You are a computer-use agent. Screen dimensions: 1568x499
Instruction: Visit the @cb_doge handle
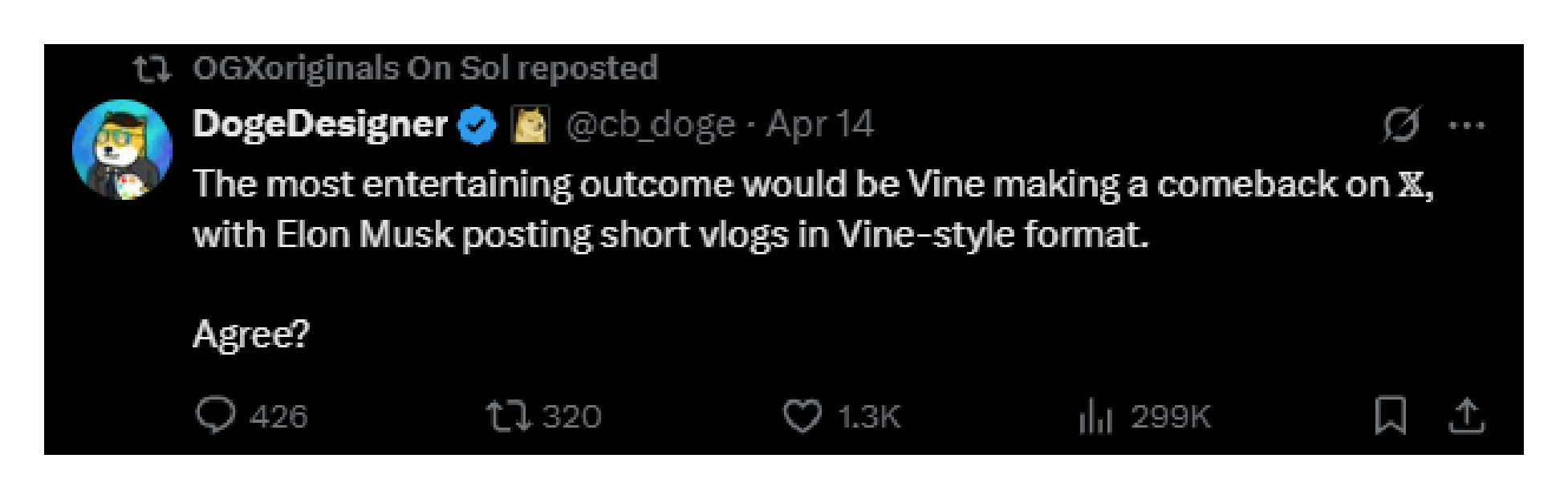click(650, 125)
